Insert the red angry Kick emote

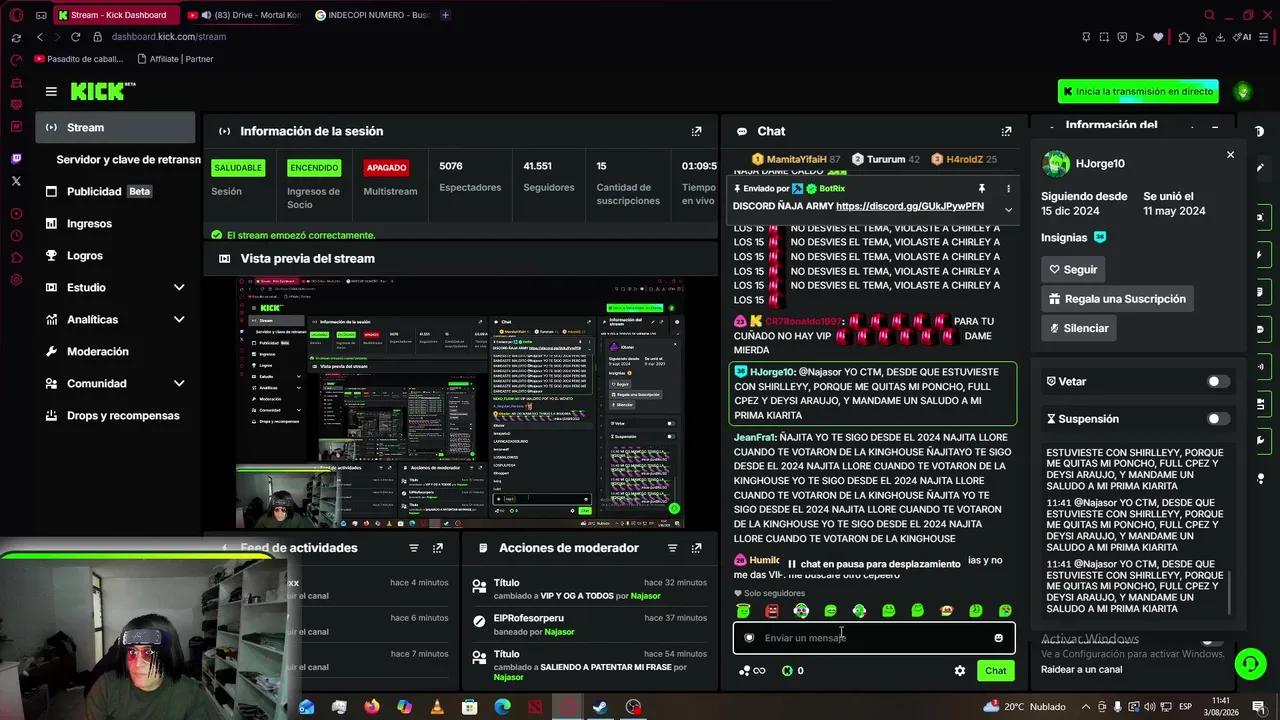772,610
